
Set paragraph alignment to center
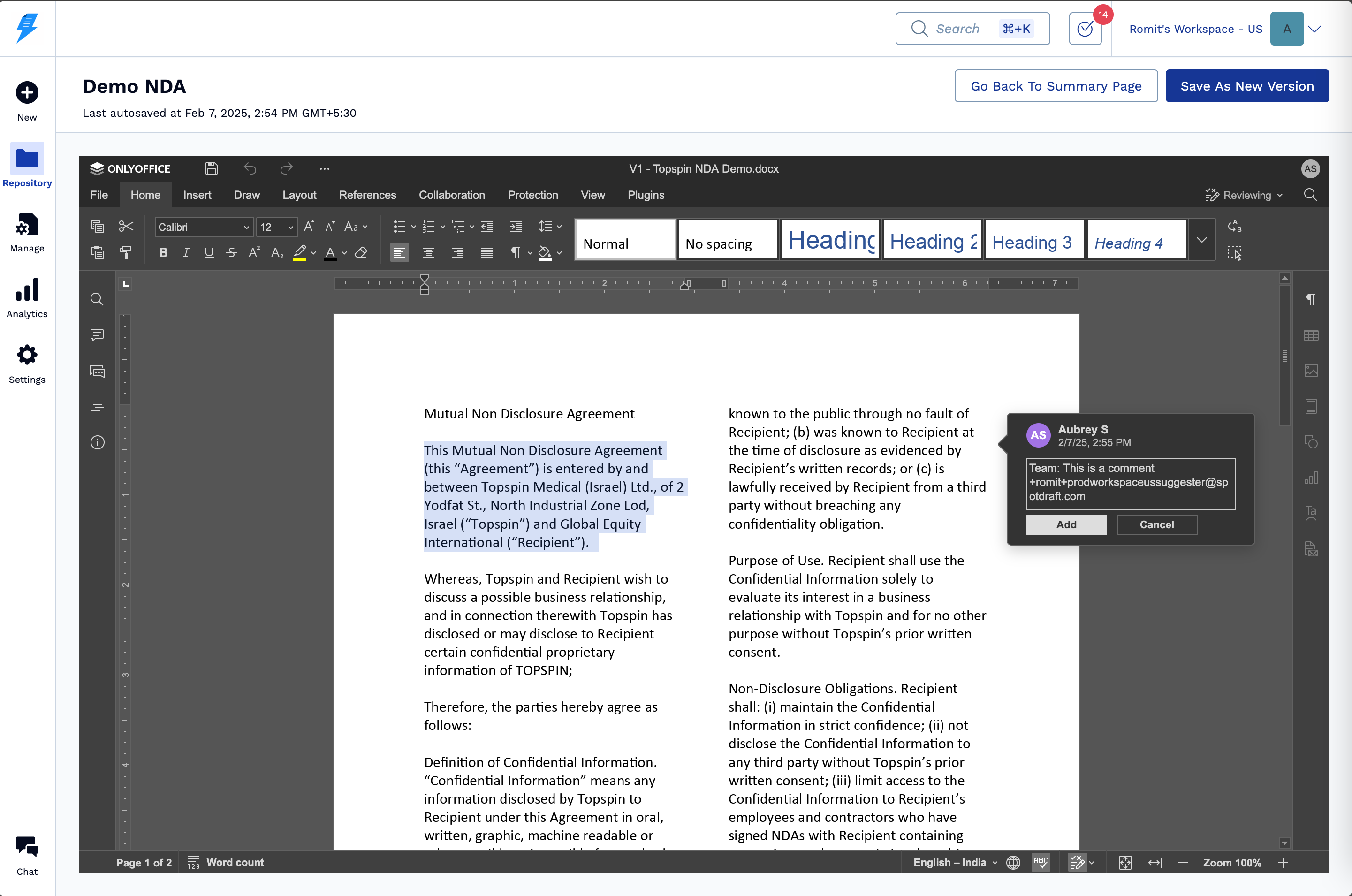429,252
